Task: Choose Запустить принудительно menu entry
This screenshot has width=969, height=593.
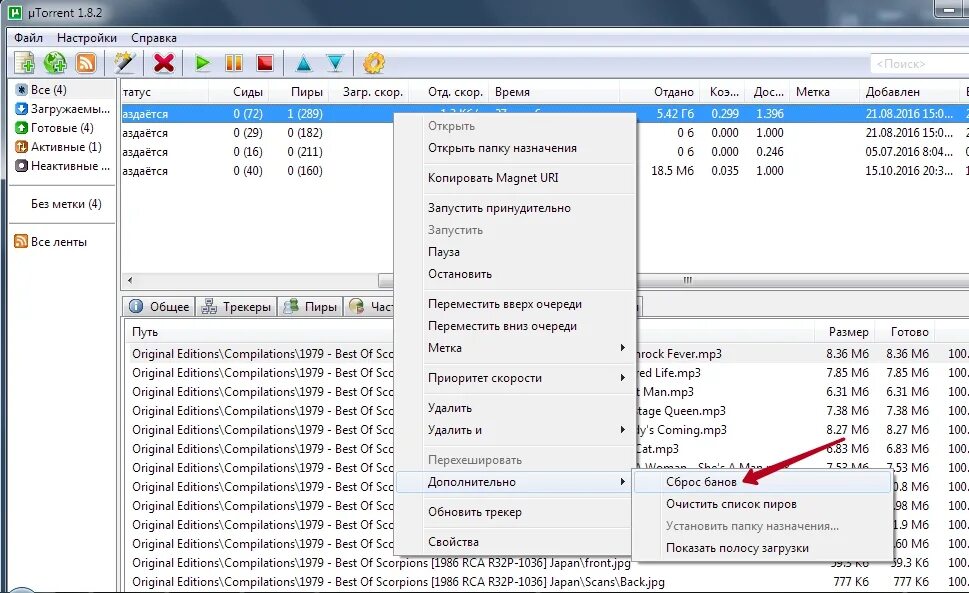Action: pyautogui.click(x=515, y=208)
